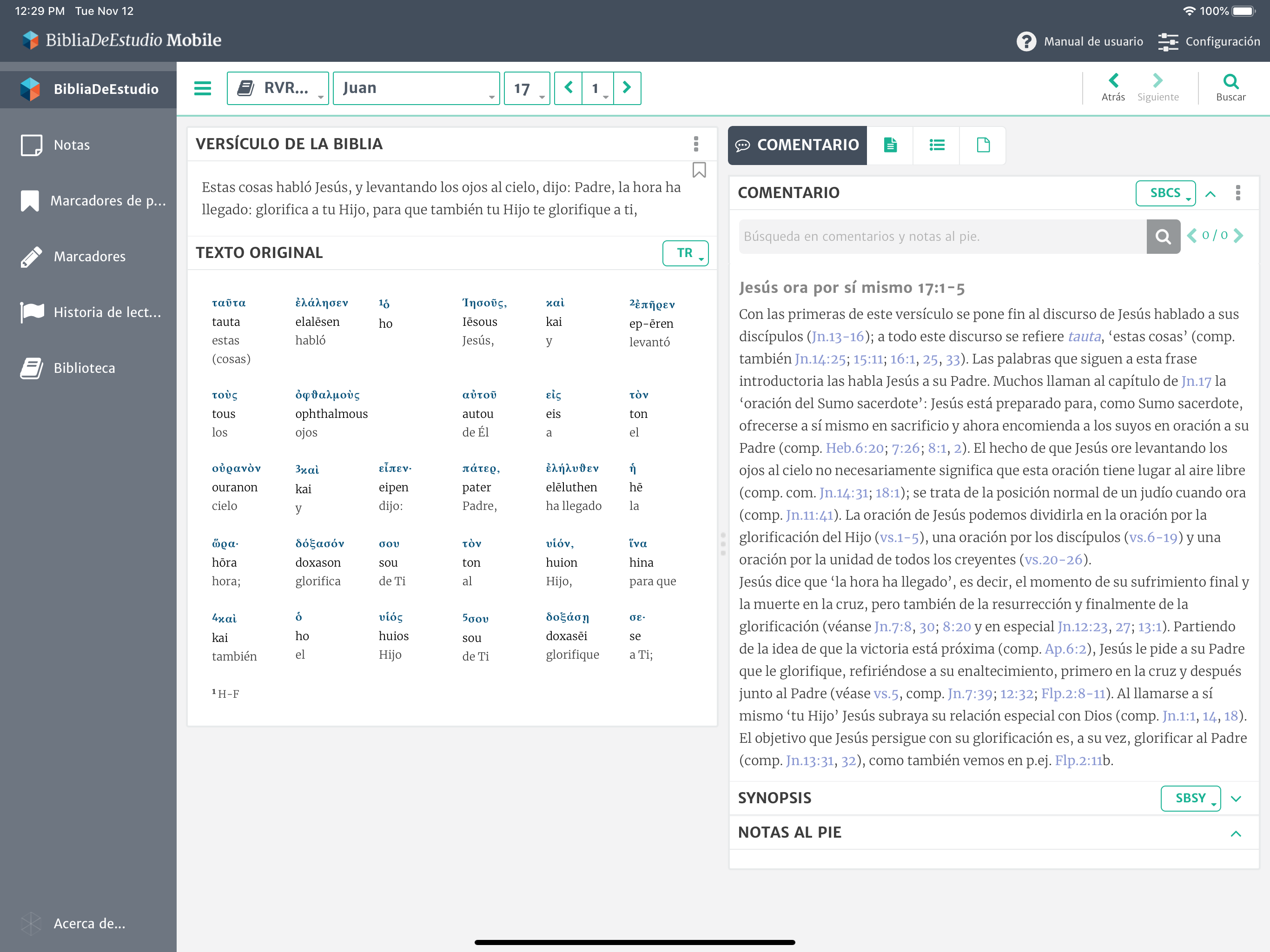This screenshot has height=952, width=1270.
Task: Go to next search result chevron
Action: 1238,235
